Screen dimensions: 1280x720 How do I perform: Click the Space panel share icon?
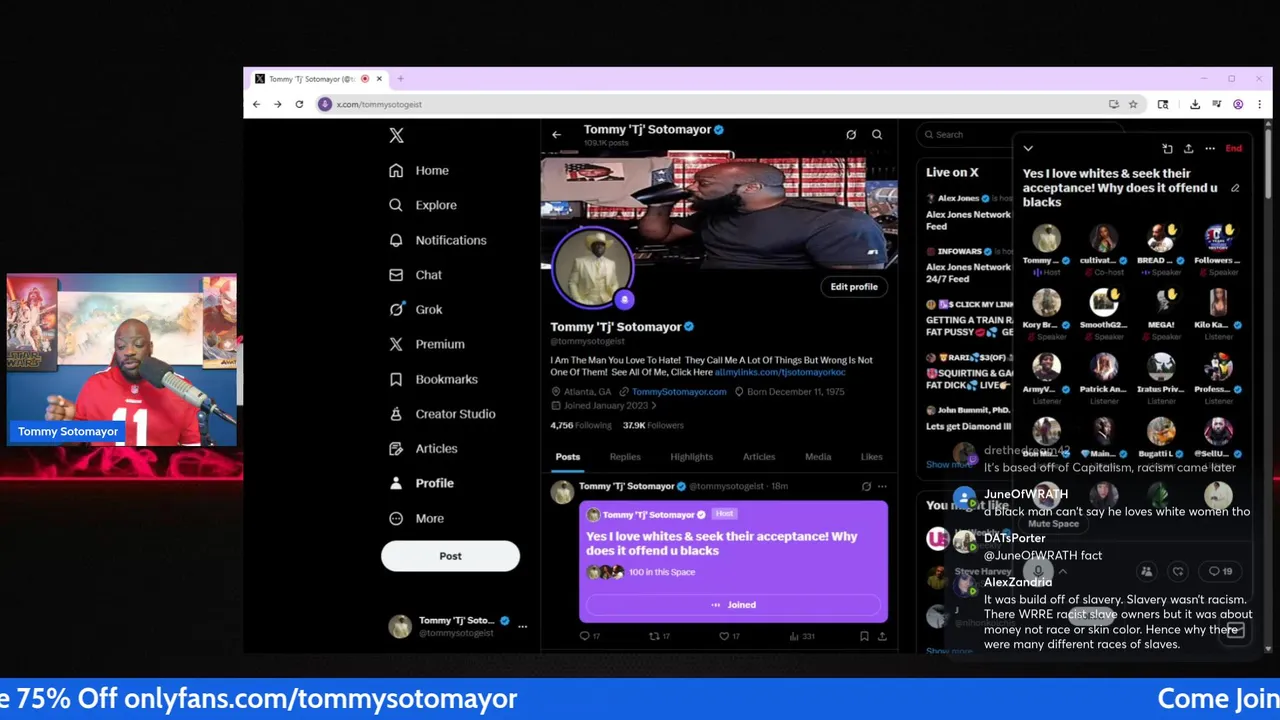(1188, 149)
